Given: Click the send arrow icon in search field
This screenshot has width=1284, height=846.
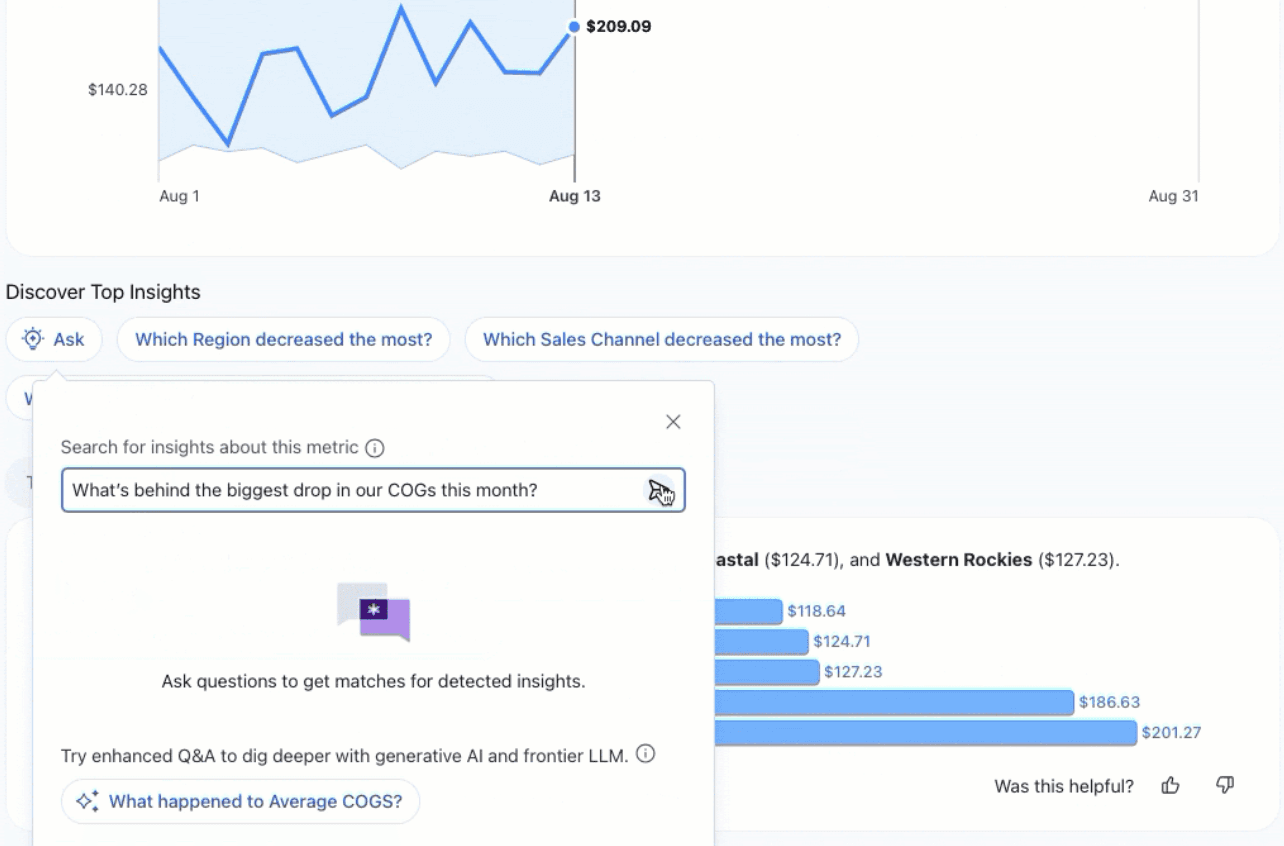Looking at the screenshot, I should [x=659, y=491].
